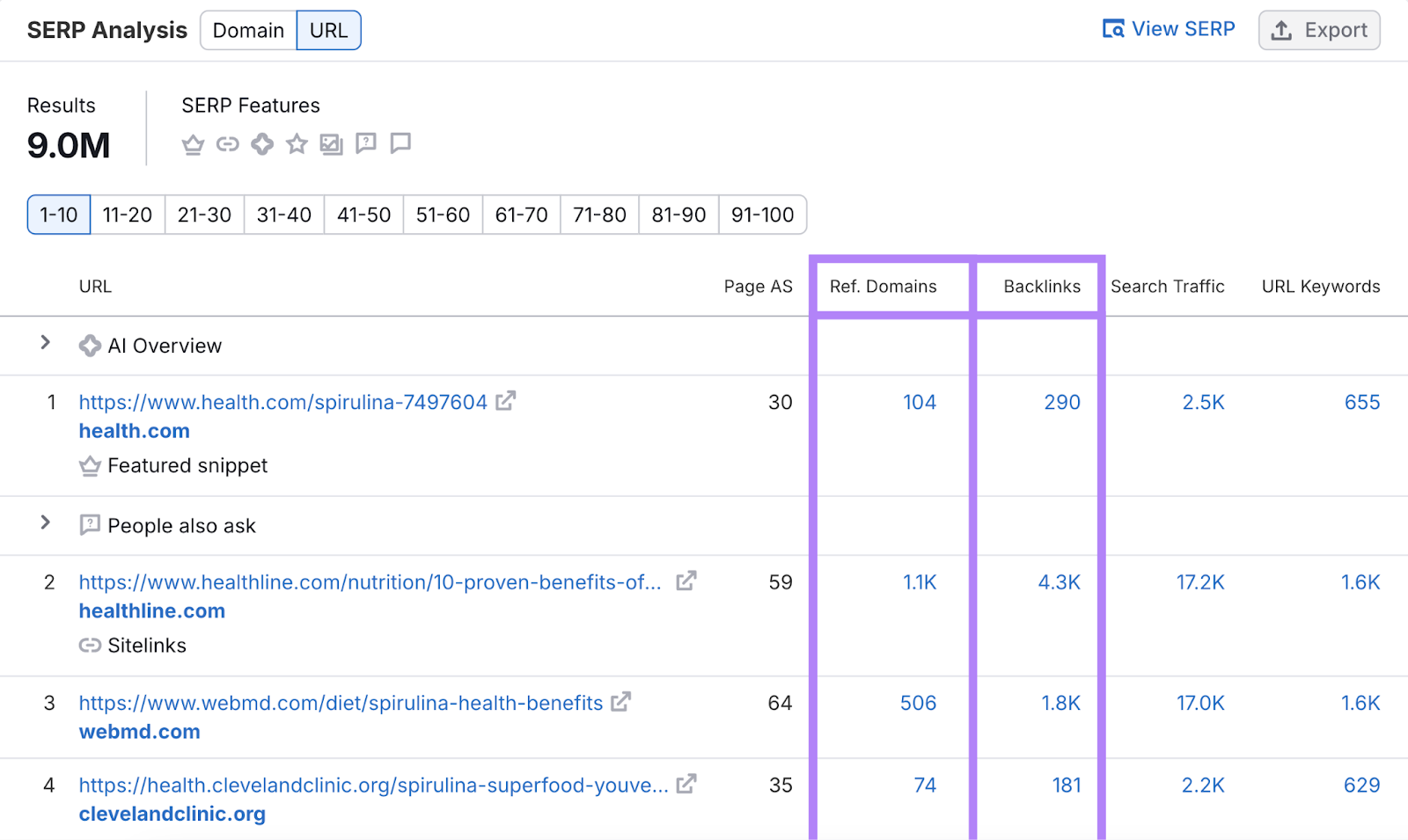1408x840 pixels.
Task: Select the Reviews star icon in SERP Features
Action: [x=296, y=143]
